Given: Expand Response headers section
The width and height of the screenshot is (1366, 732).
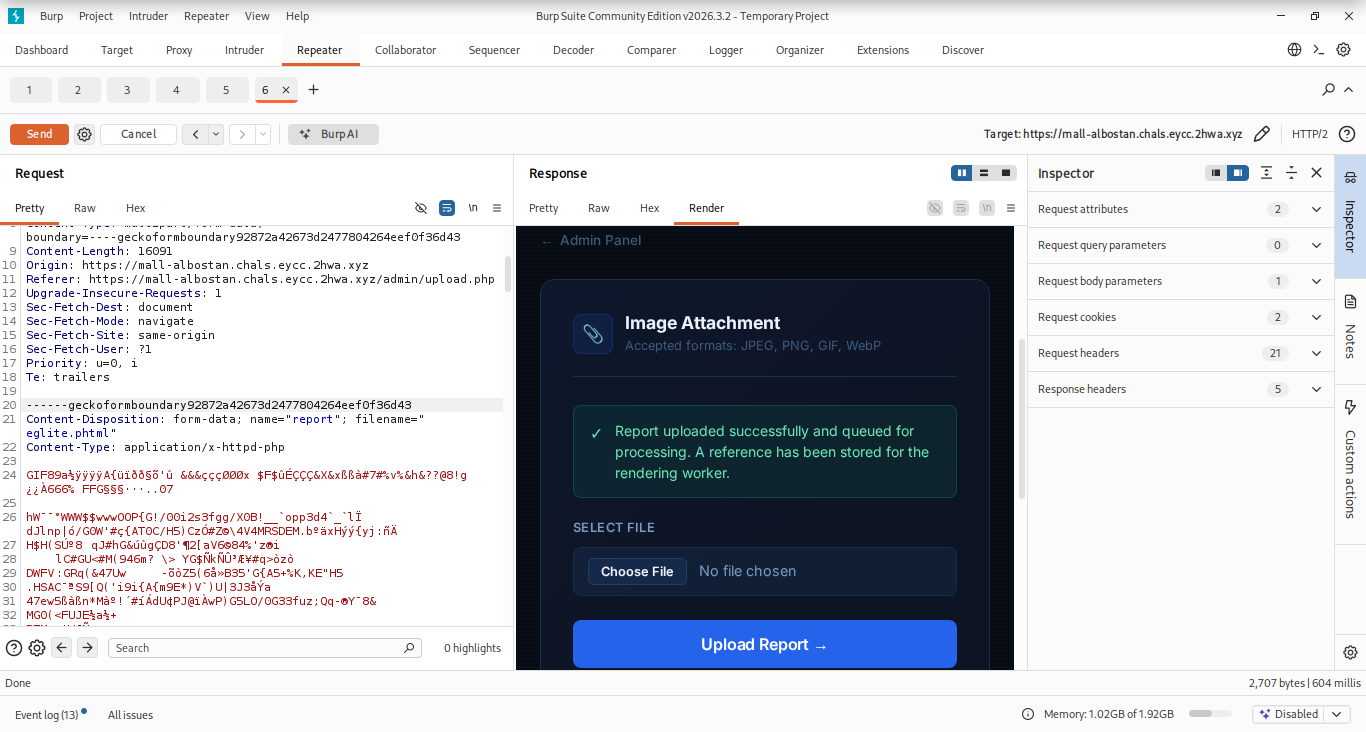Looking at the screenshot, I should tap(1317, 389).
